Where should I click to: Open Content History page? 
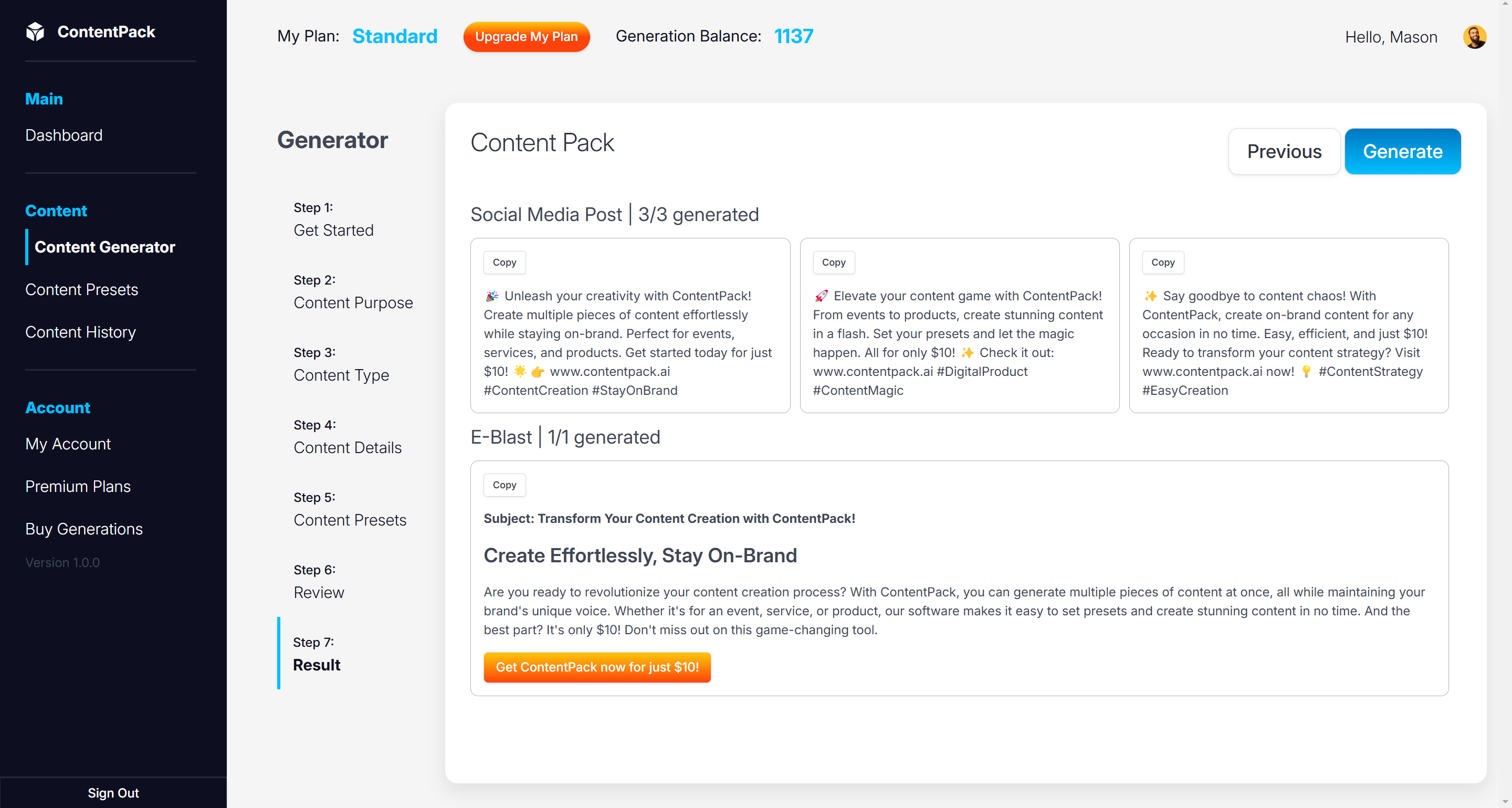pos(80,331)
